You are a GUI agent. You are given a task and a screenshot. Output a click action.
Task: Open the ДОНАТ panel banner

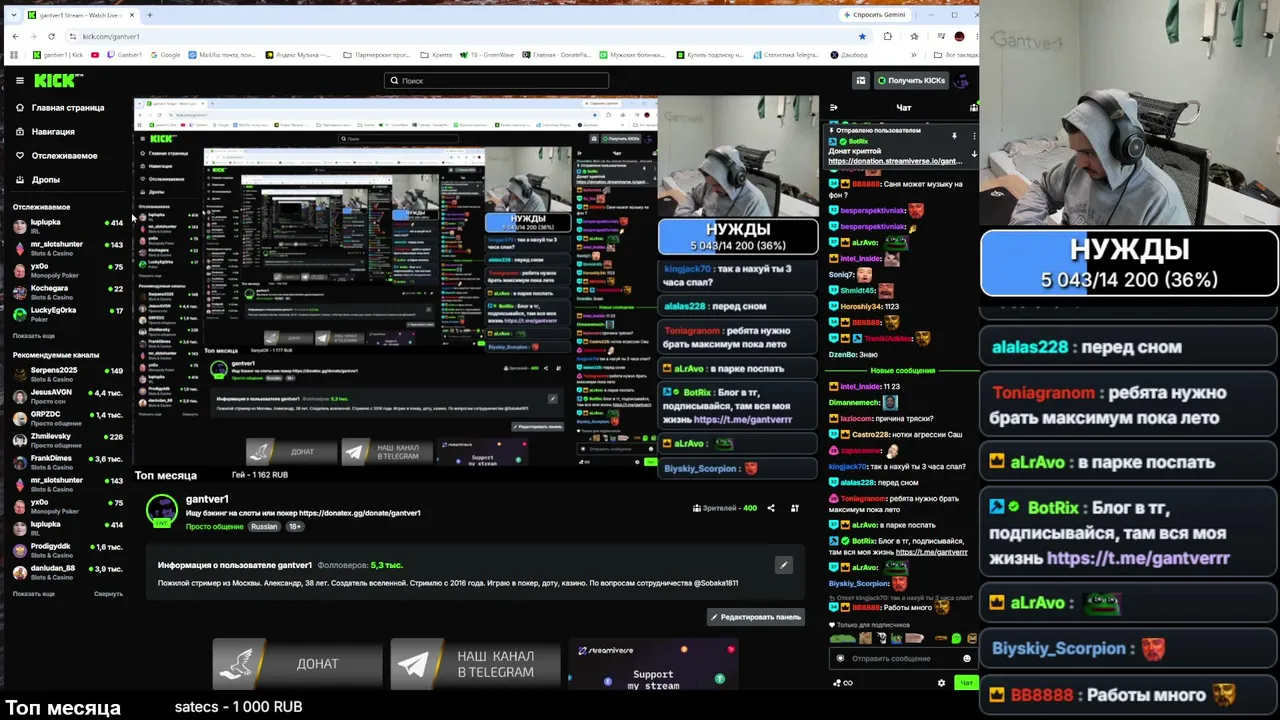coord(297,664)
